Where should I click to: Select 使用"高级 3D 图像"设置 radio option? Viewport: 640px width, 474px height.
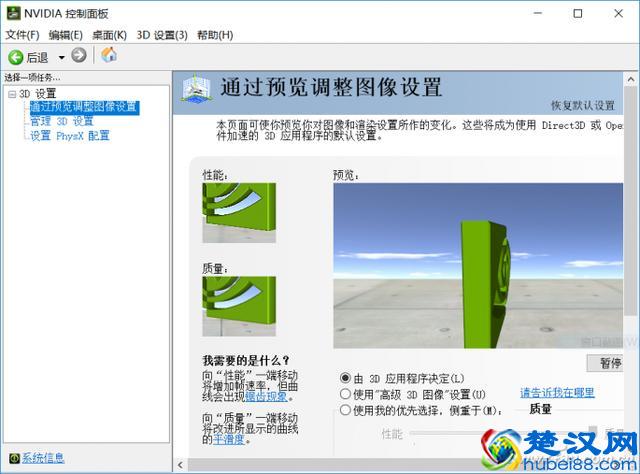click(x=346, y=394)
